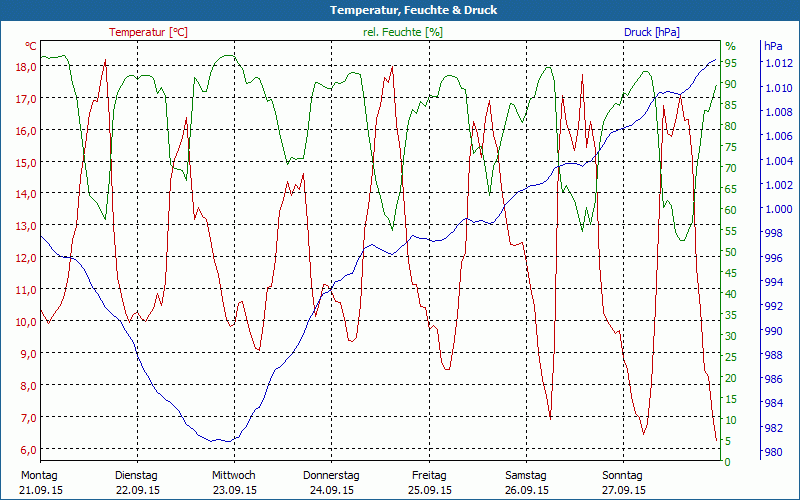This screenshot has height=500, width=800.
Task: Click the '14,0' temperature axis value
Action: tap(26, 194)
